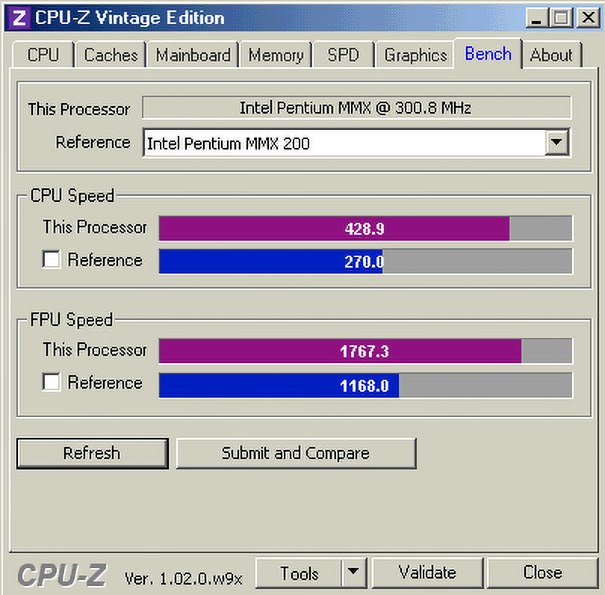This screenshot has width=605, height=595.
Task: Enable the FPU Speed Reference checkbox
Action: (51, 382)
